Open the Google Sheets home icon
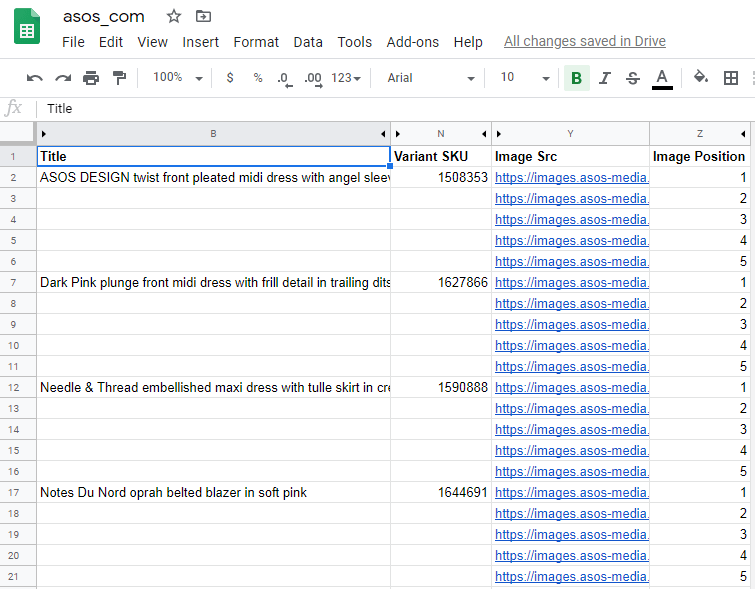 (x=27, y=26)
